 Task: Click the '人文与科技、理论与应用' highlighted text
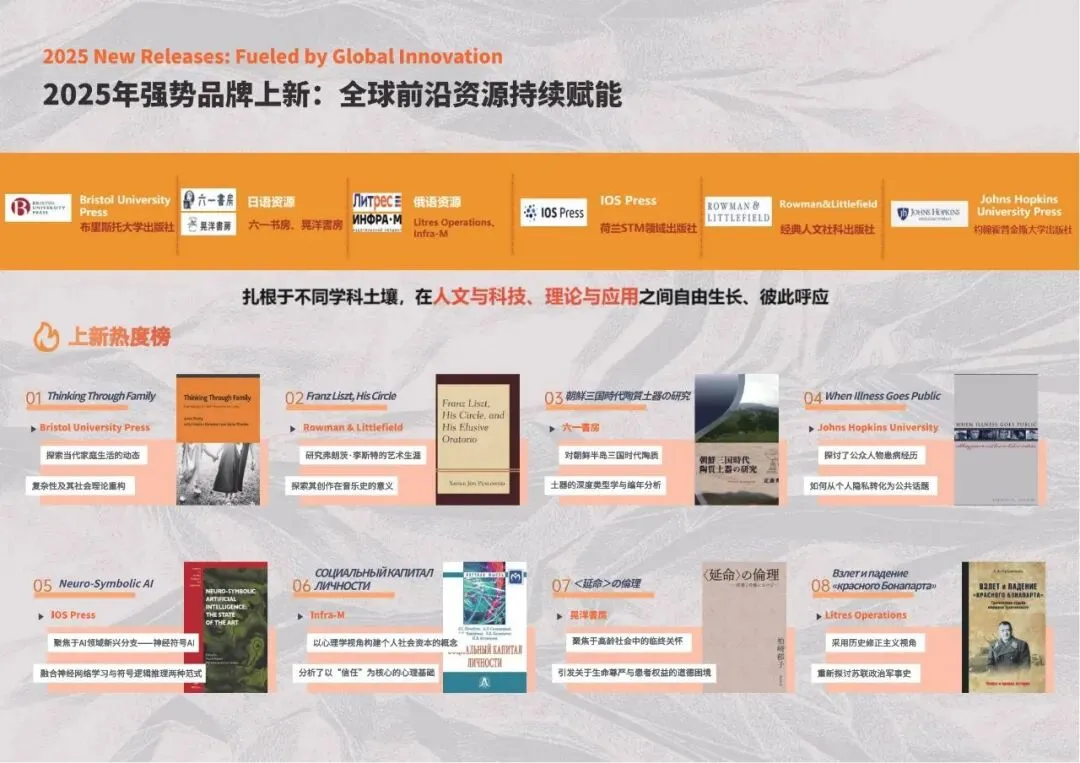click(535, 297)
